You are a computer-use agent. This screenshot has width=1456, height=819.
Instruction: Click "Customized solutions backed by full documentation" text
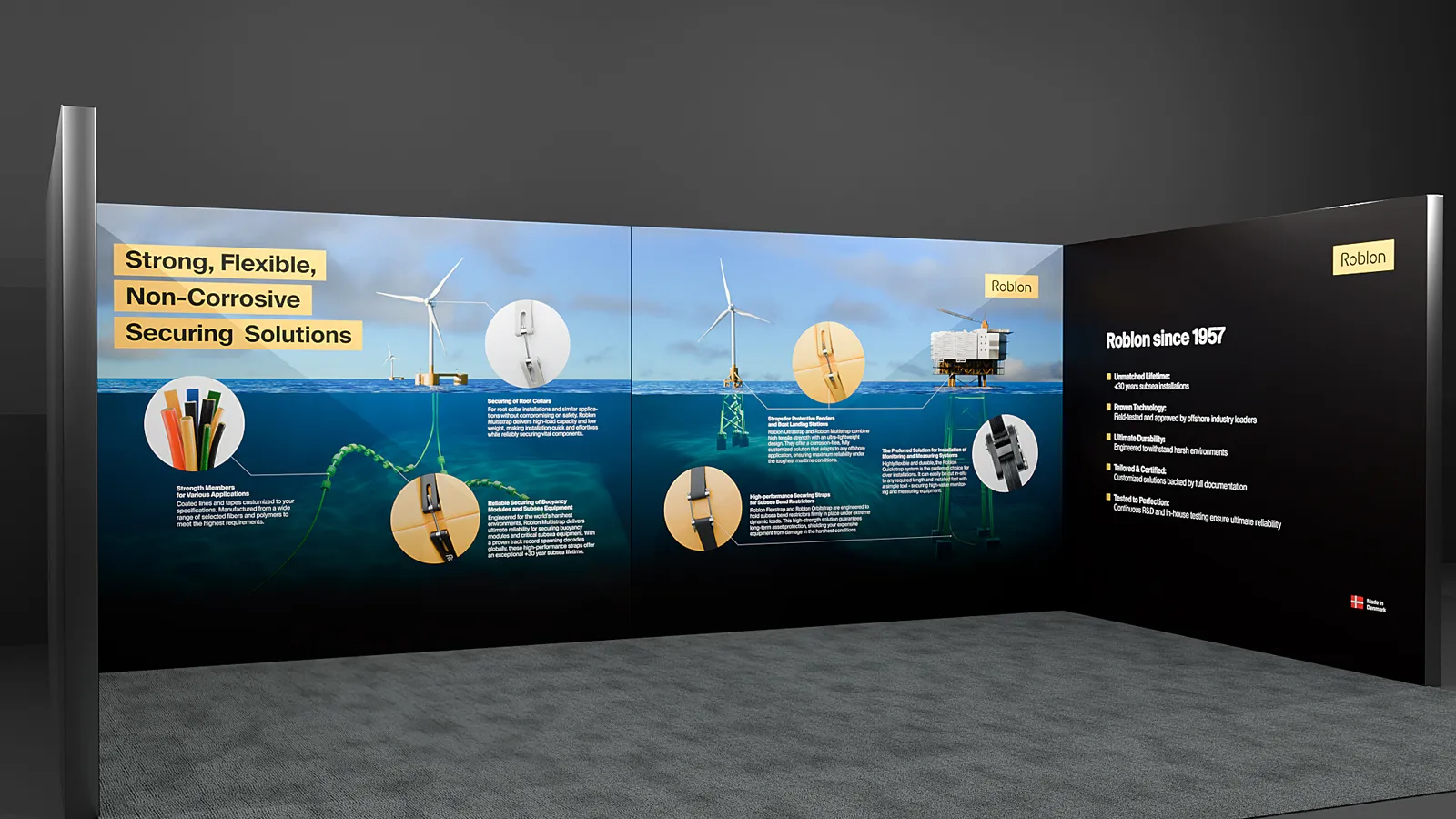click(1180, 482)
